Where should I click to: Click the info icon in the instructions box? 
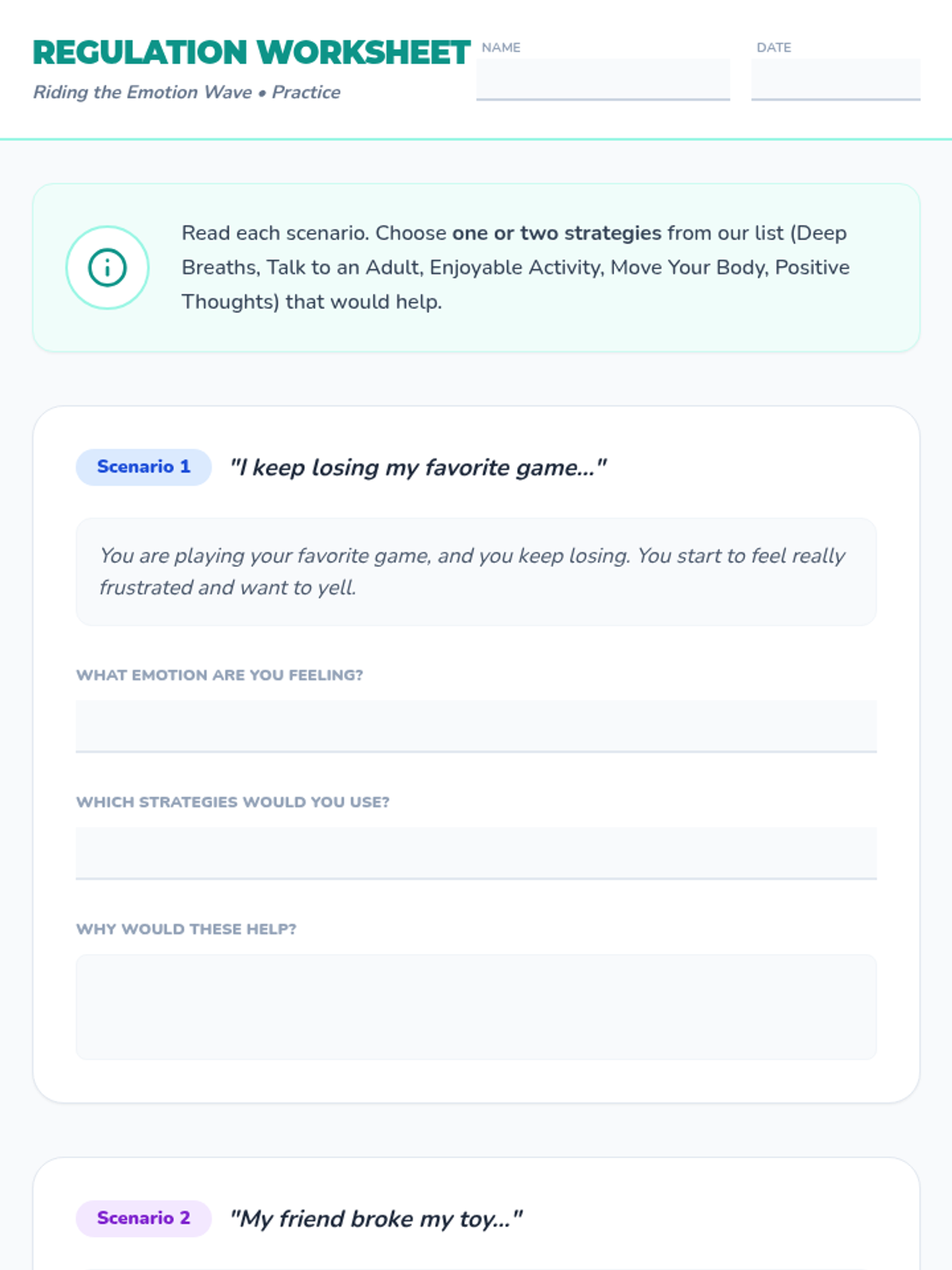tap(107, 267)
